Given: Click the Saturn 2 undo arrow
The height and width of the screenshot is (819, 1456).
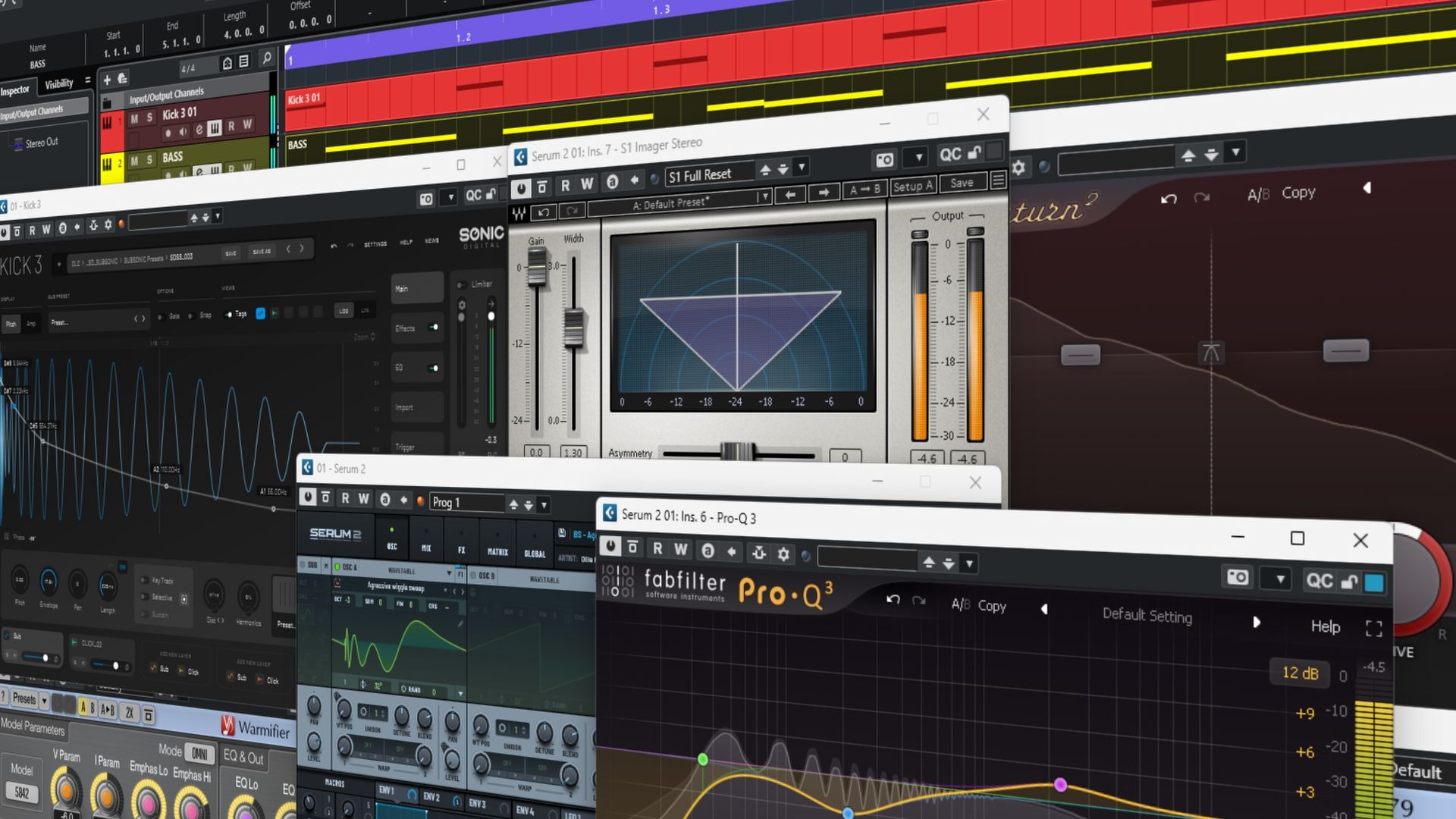Looking at the screenshot, I should coord(1169,199).
